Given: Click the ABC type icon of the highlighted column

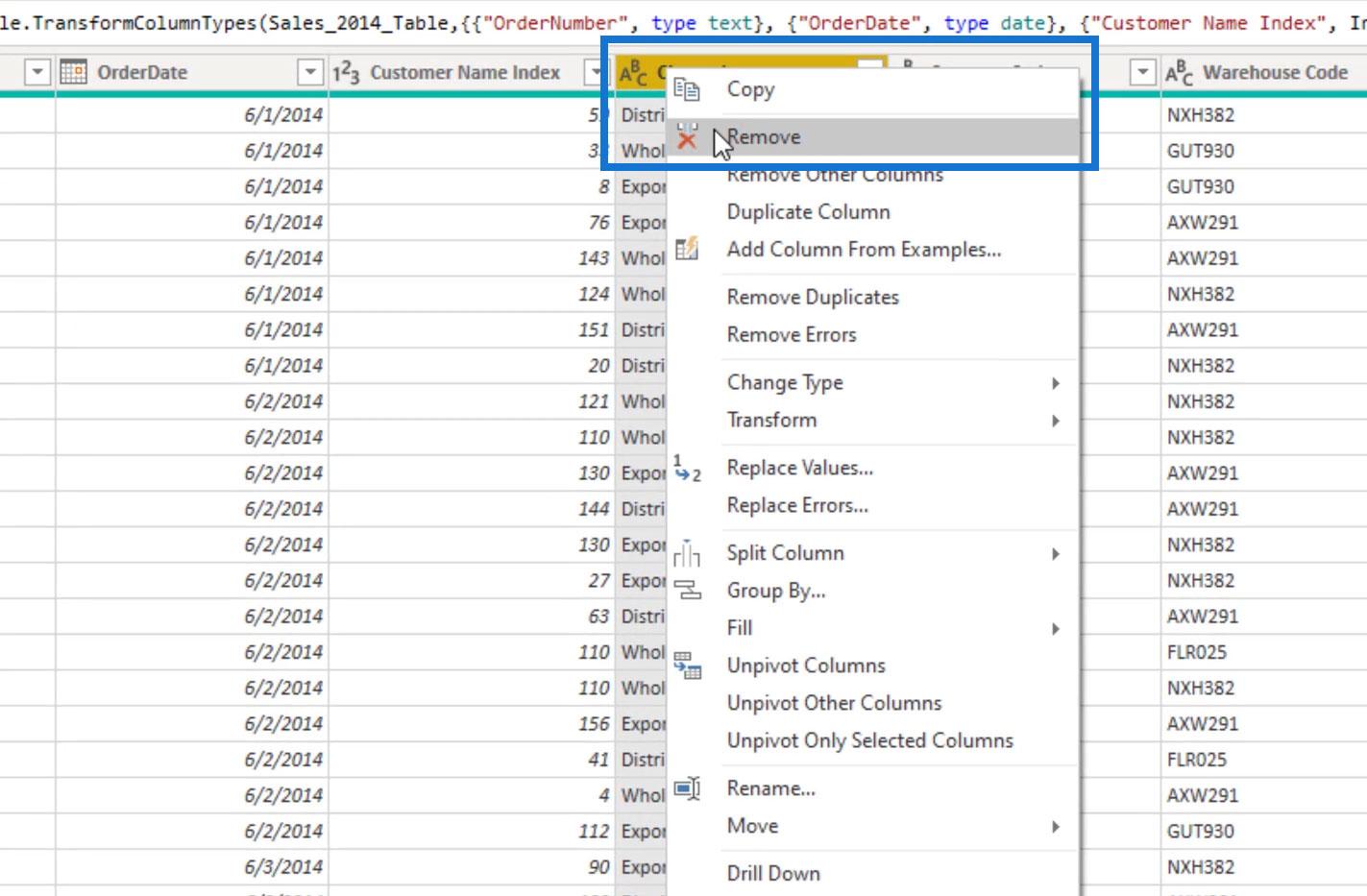Looking at the screenshot, I should 634,72.
